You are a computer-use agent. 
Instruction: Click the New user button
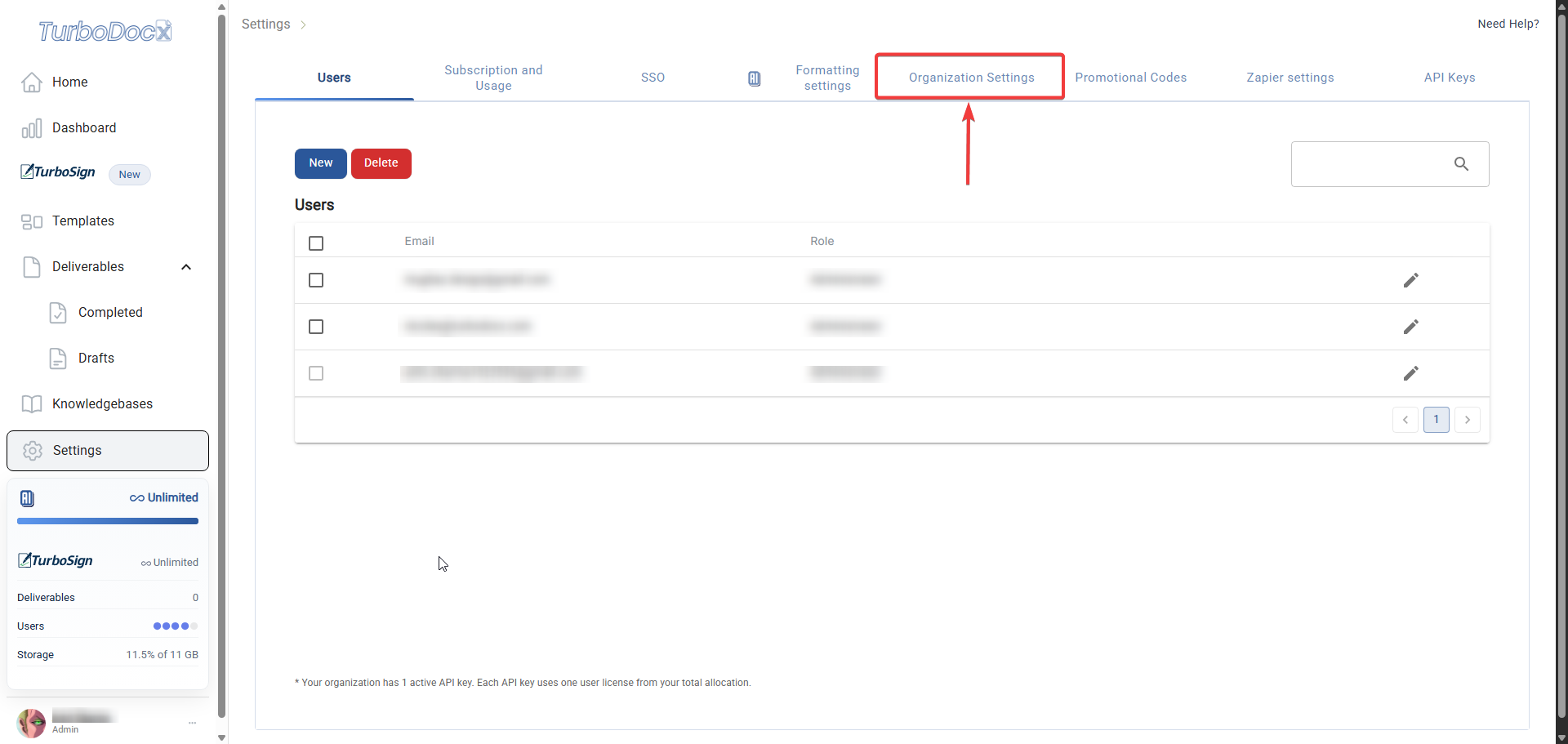tap(321, 163)
